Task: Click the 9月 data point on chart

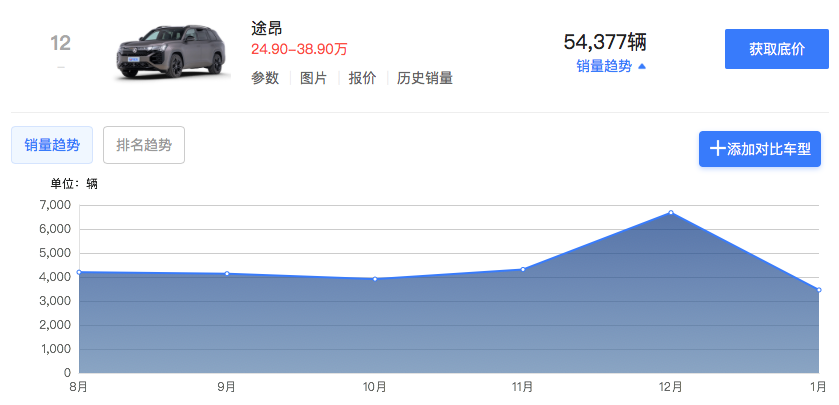Action: pyautogui.click(x=227, y=274)
